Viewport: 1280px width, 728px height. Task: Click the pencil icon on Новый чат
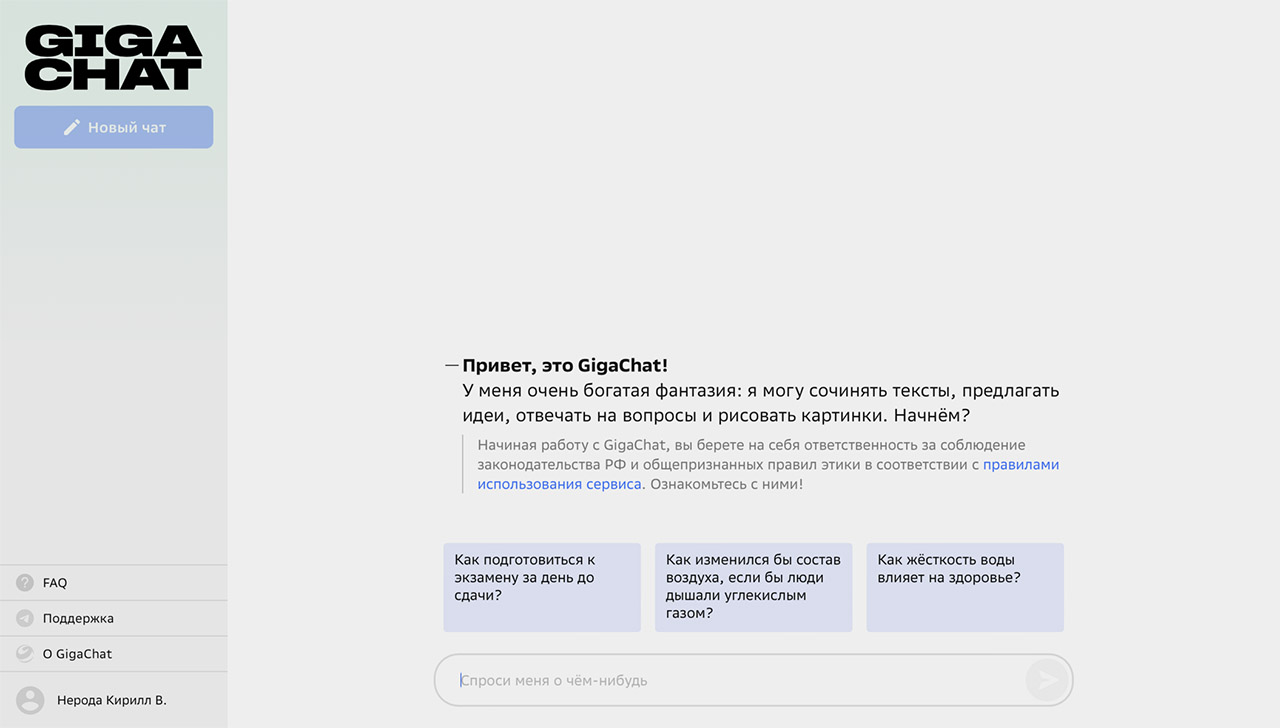pos(71,127)
